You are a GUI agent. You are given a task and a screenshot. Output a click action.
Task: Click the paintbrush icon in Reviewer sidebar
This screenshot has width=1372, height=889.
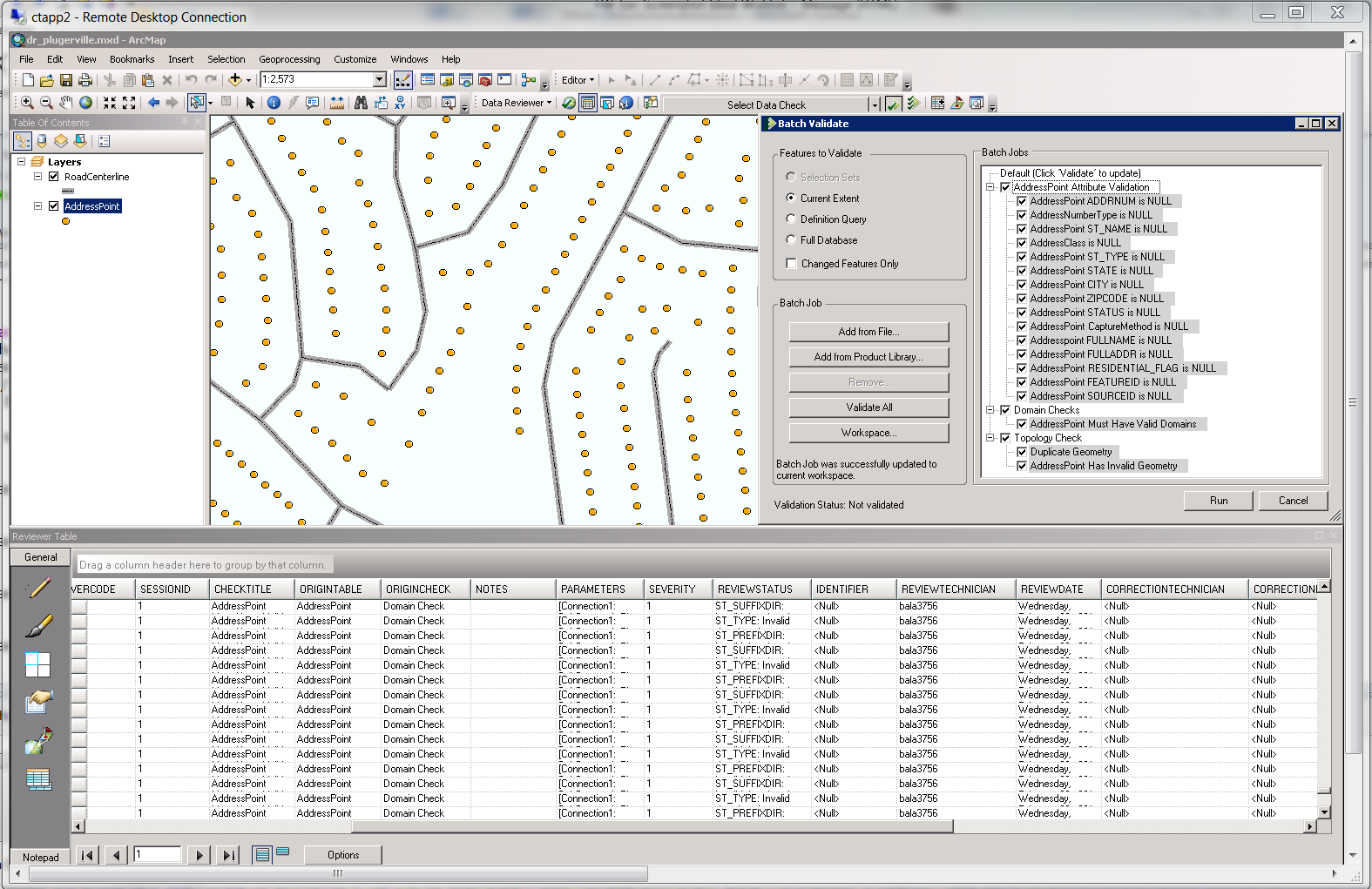point(38,626)
